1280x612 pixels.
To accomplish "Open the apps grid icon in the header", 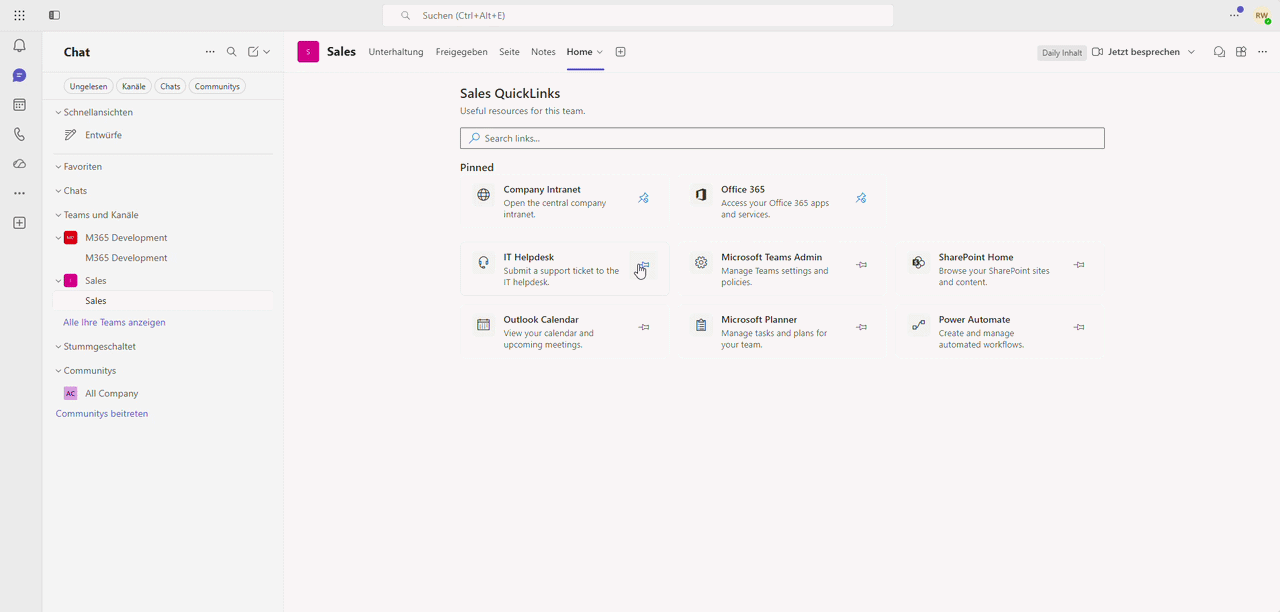I will click(1241, 52).
